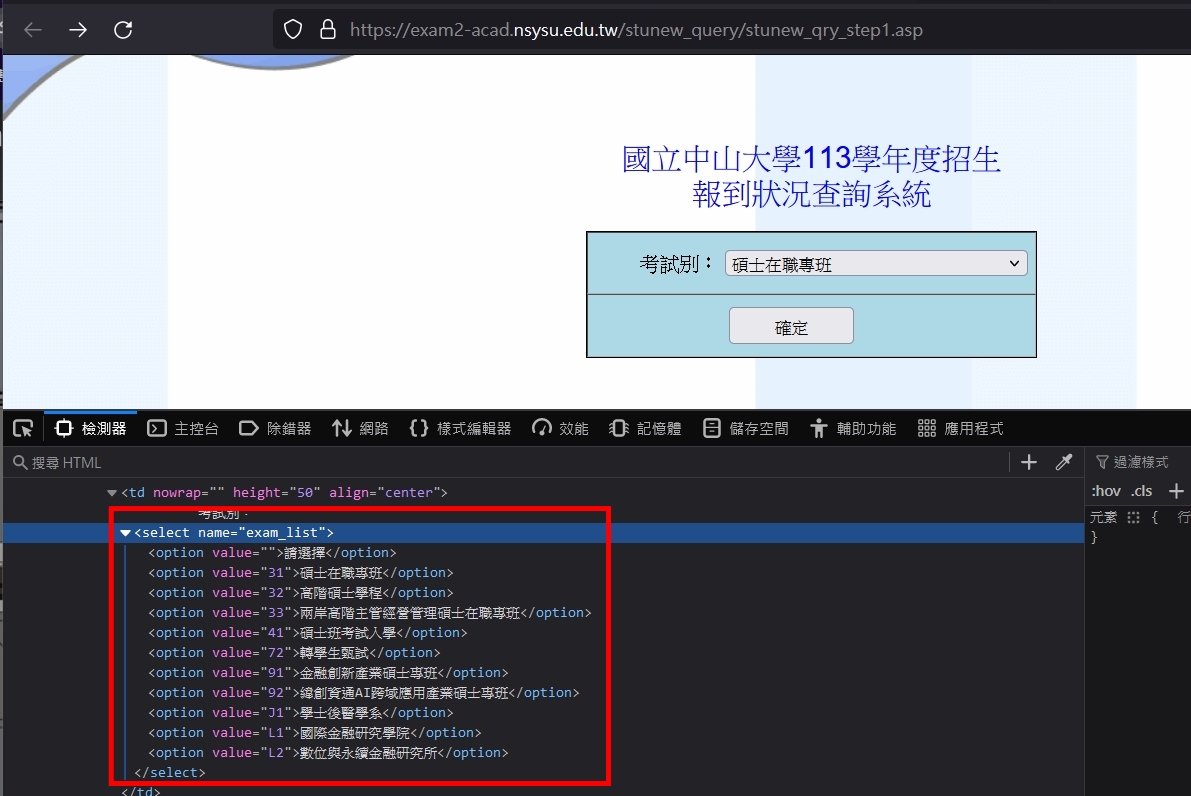
Task: Collapse the select exam_list node
Action: (x=125, y=533)
